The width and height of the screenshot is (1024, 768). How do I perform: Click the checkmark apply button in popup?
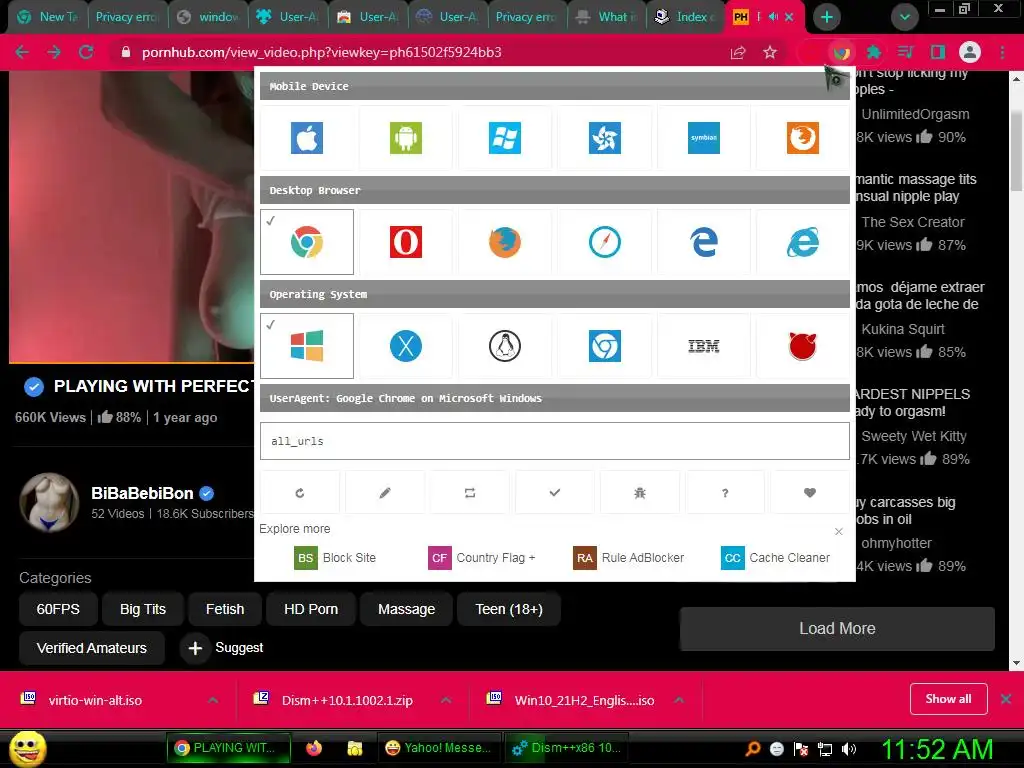tap(554, 492)
